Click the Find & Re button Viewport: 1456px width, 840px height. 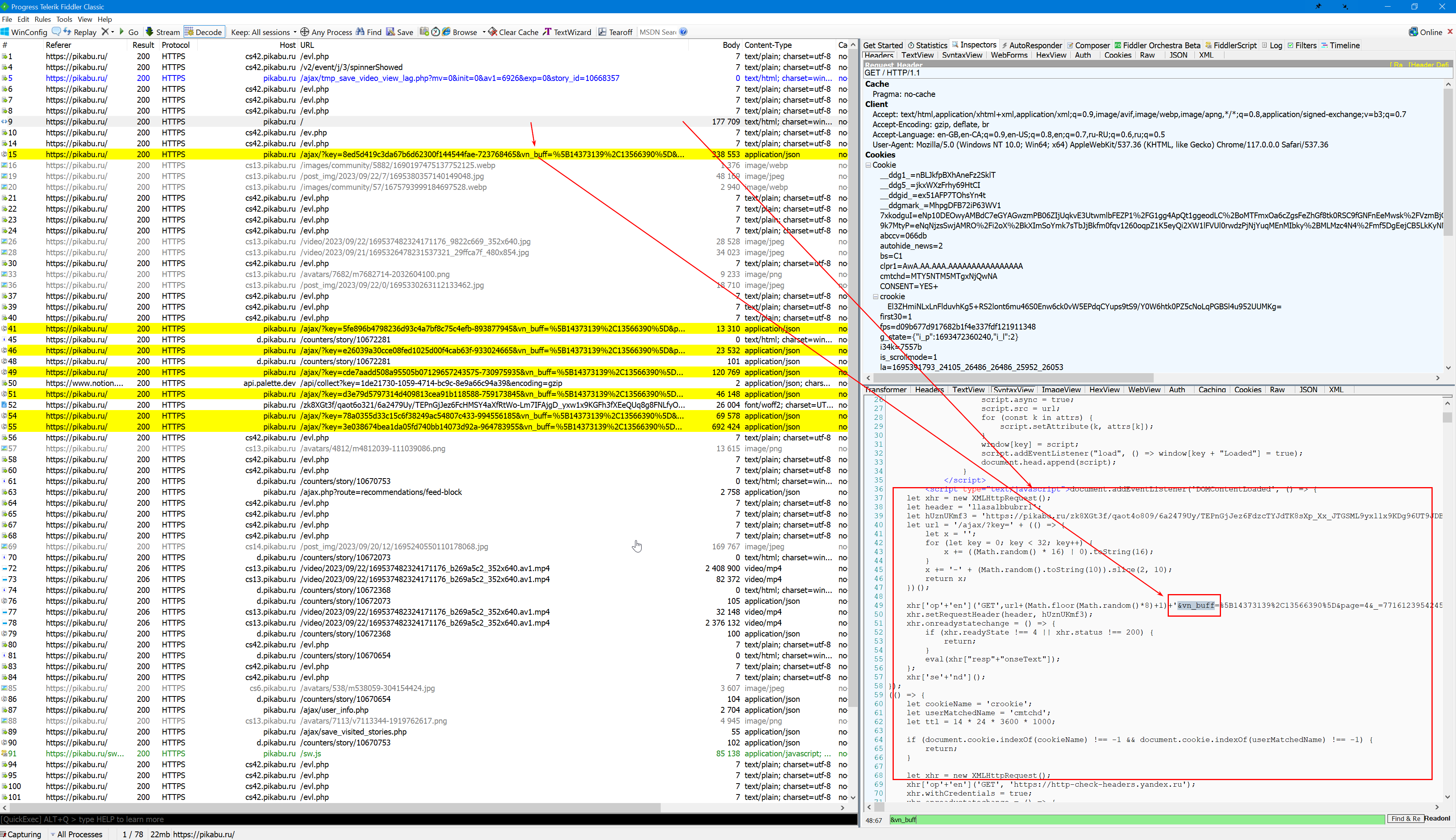click(1405, 819)
